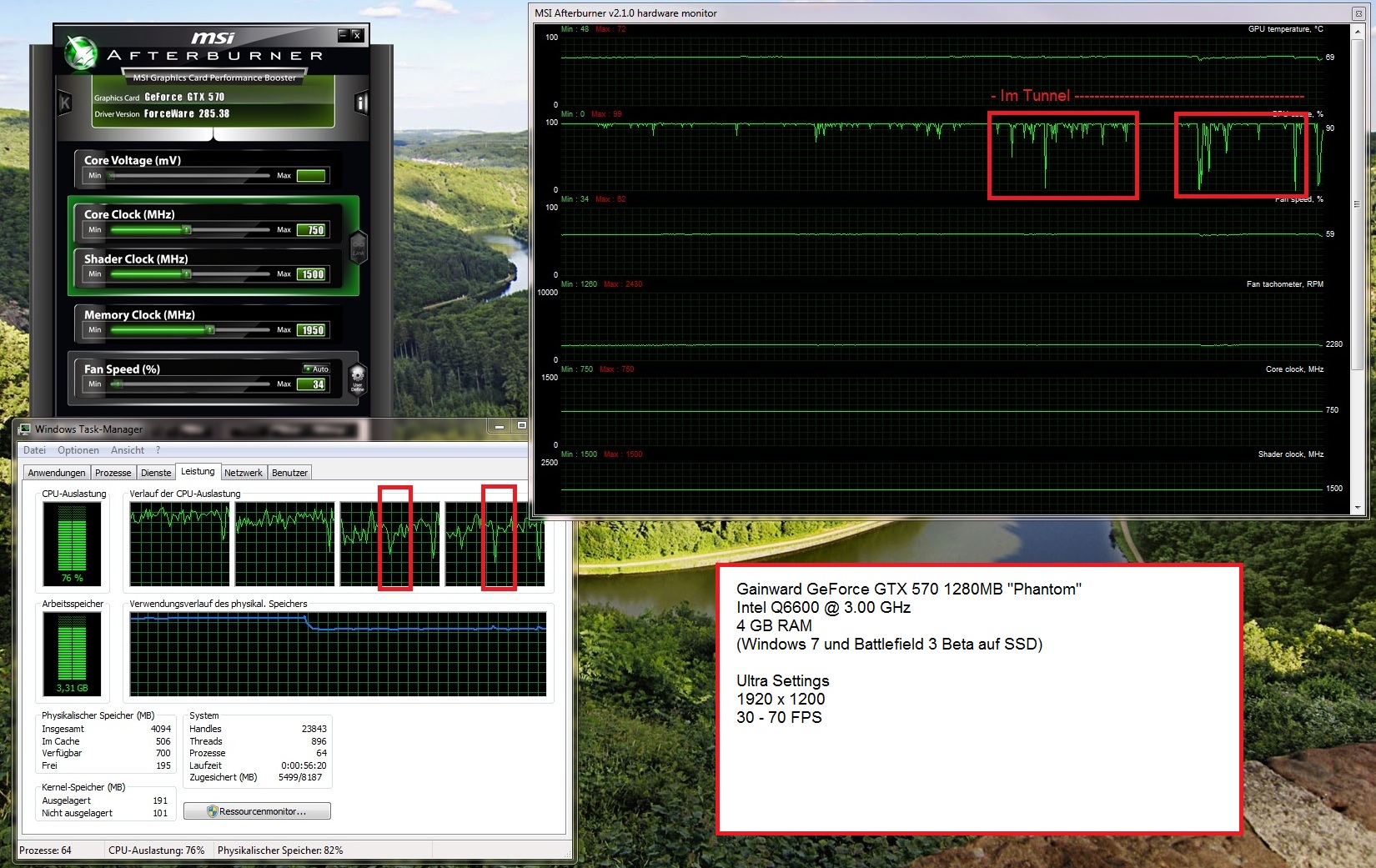Click the Windows Task-Manager title bar icon
This screenshot has width=1376, height=868.
click(x=25, y=429)
